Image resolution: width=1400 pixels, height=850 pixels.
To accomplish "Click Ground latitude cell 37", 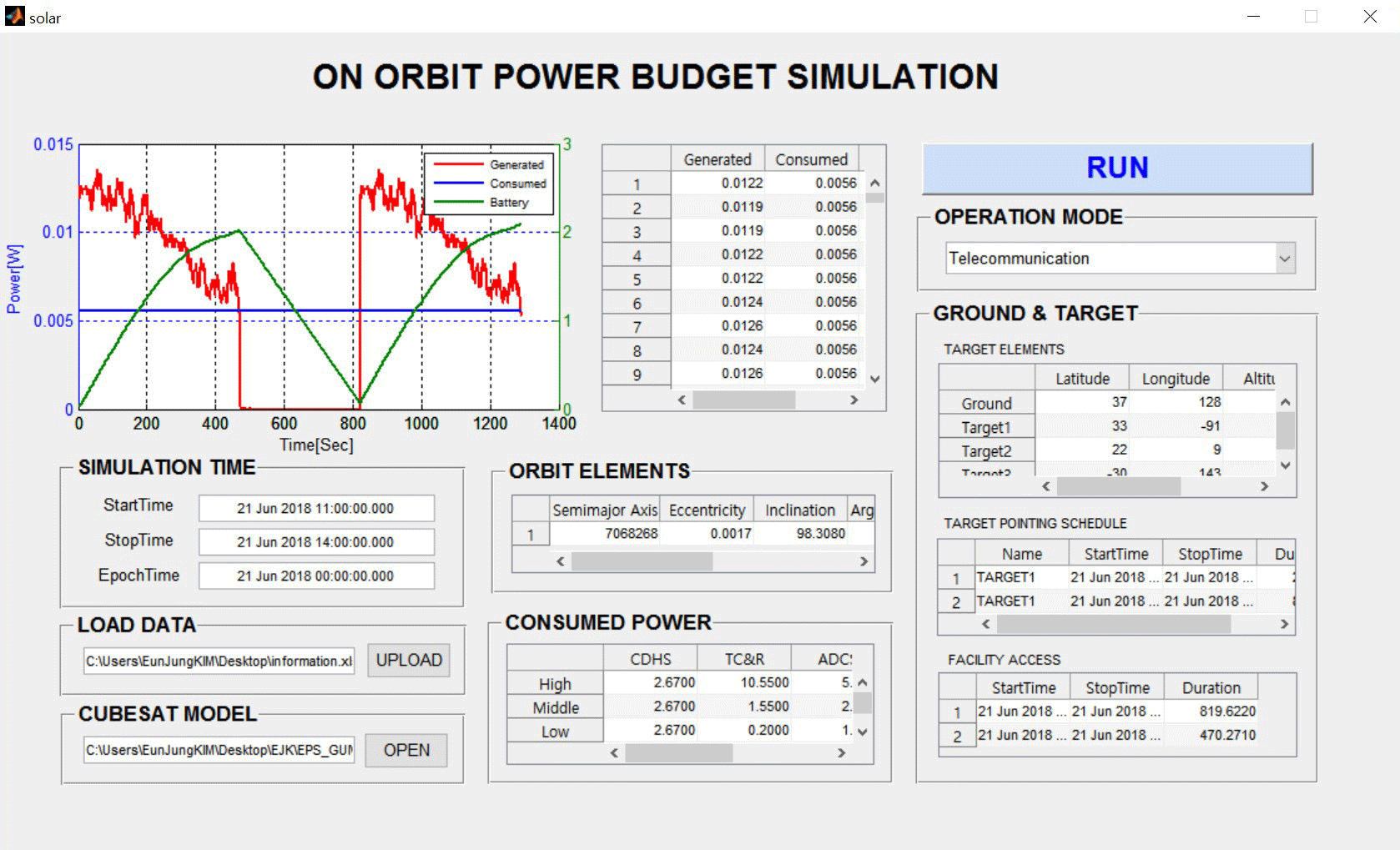I will pyautogui.click(x=1082, y=402).
